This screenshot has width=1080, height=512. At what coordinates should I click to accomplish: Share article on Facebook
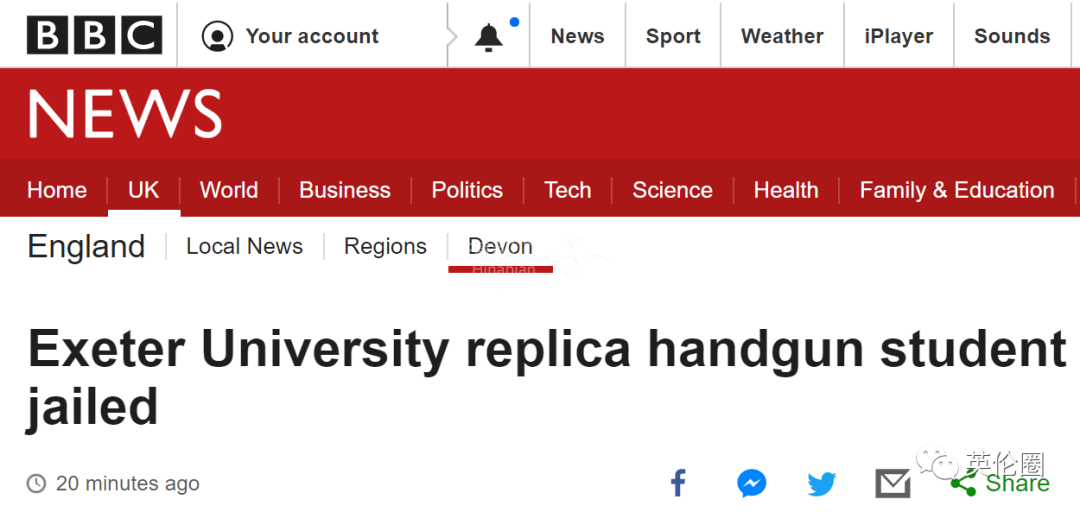[x=678, y=484]
